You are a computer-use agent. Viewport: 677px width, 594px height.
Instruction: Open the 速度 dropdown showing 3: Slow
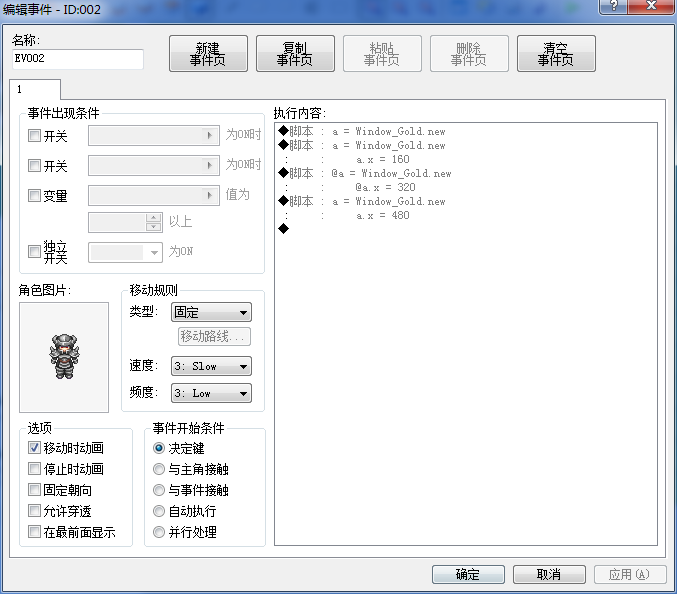tap(212, 367)
